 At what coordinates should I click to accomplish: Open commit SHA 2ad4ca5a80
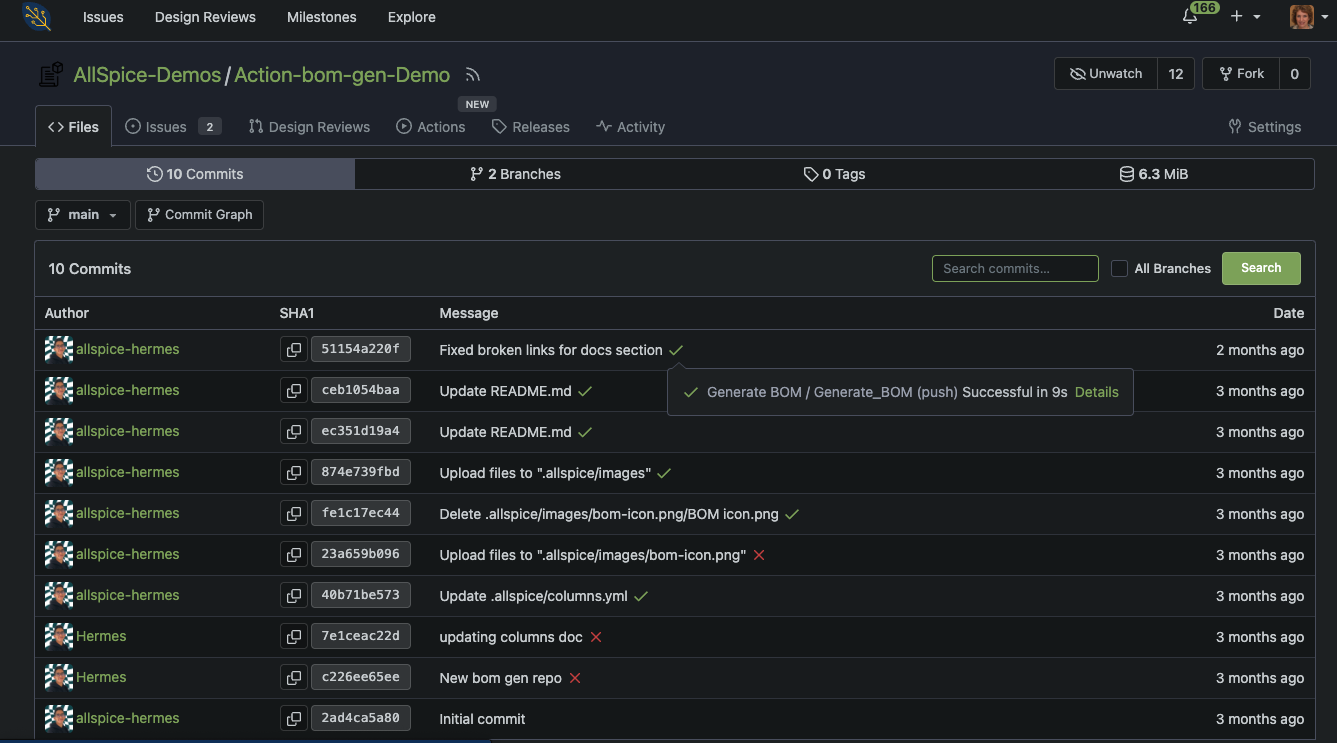(x=361, y=718)
